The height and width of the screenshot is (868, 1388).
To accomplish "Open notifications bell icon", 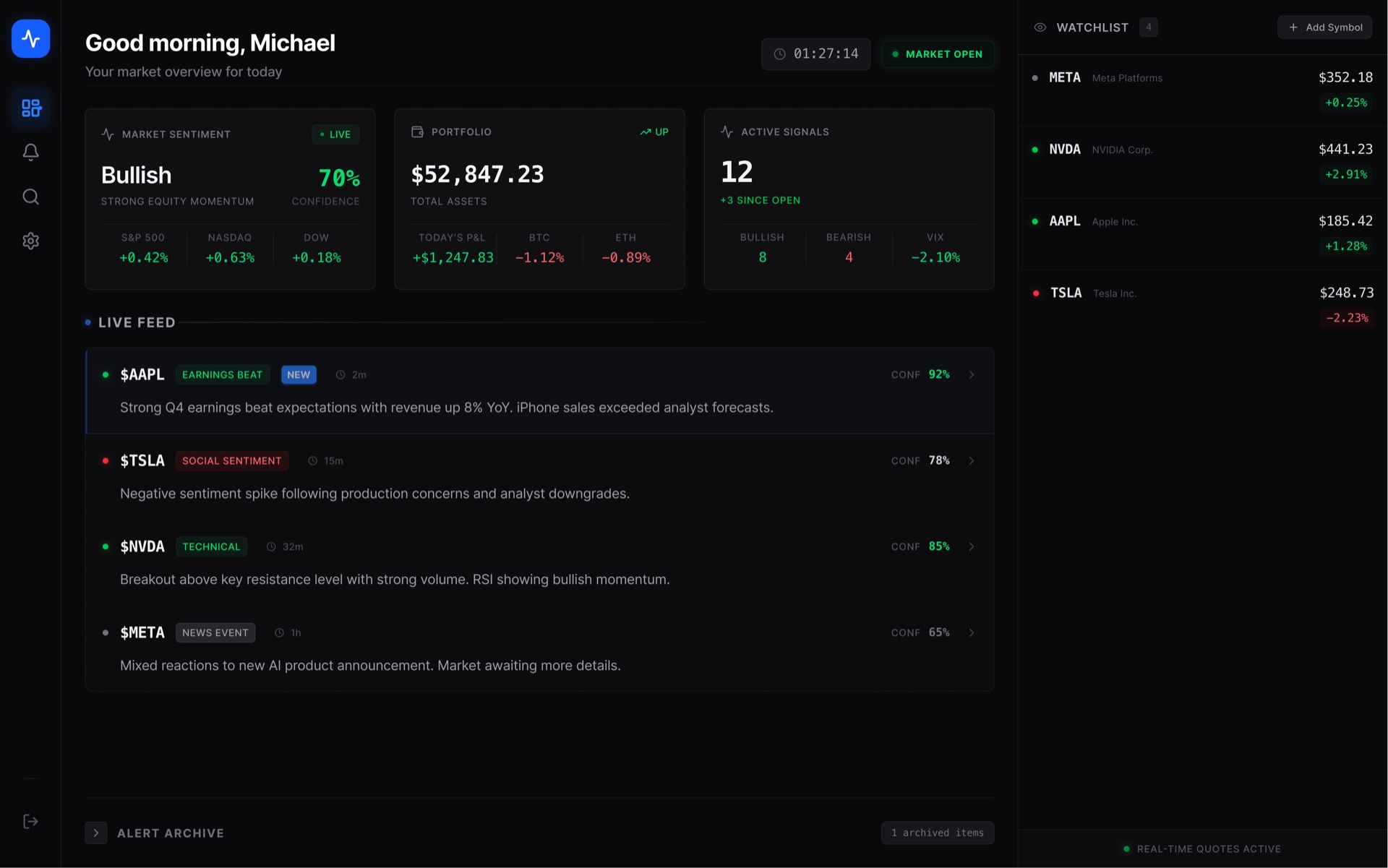I will tap(30, 152).
